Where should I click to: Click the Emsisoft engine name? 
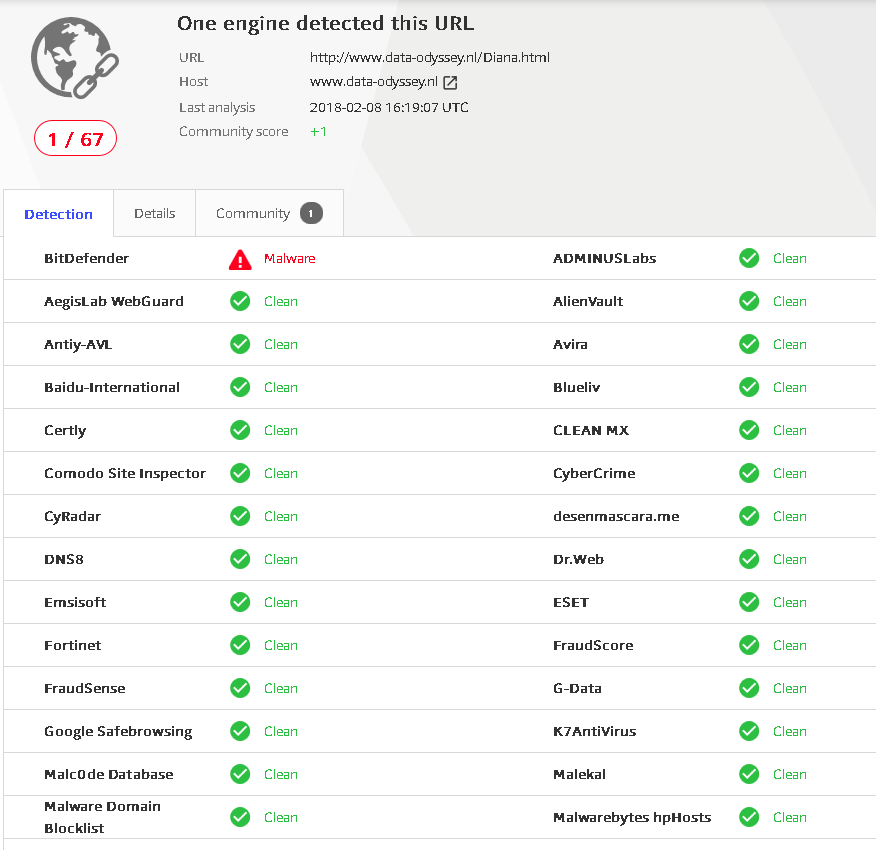coord(75,602)
